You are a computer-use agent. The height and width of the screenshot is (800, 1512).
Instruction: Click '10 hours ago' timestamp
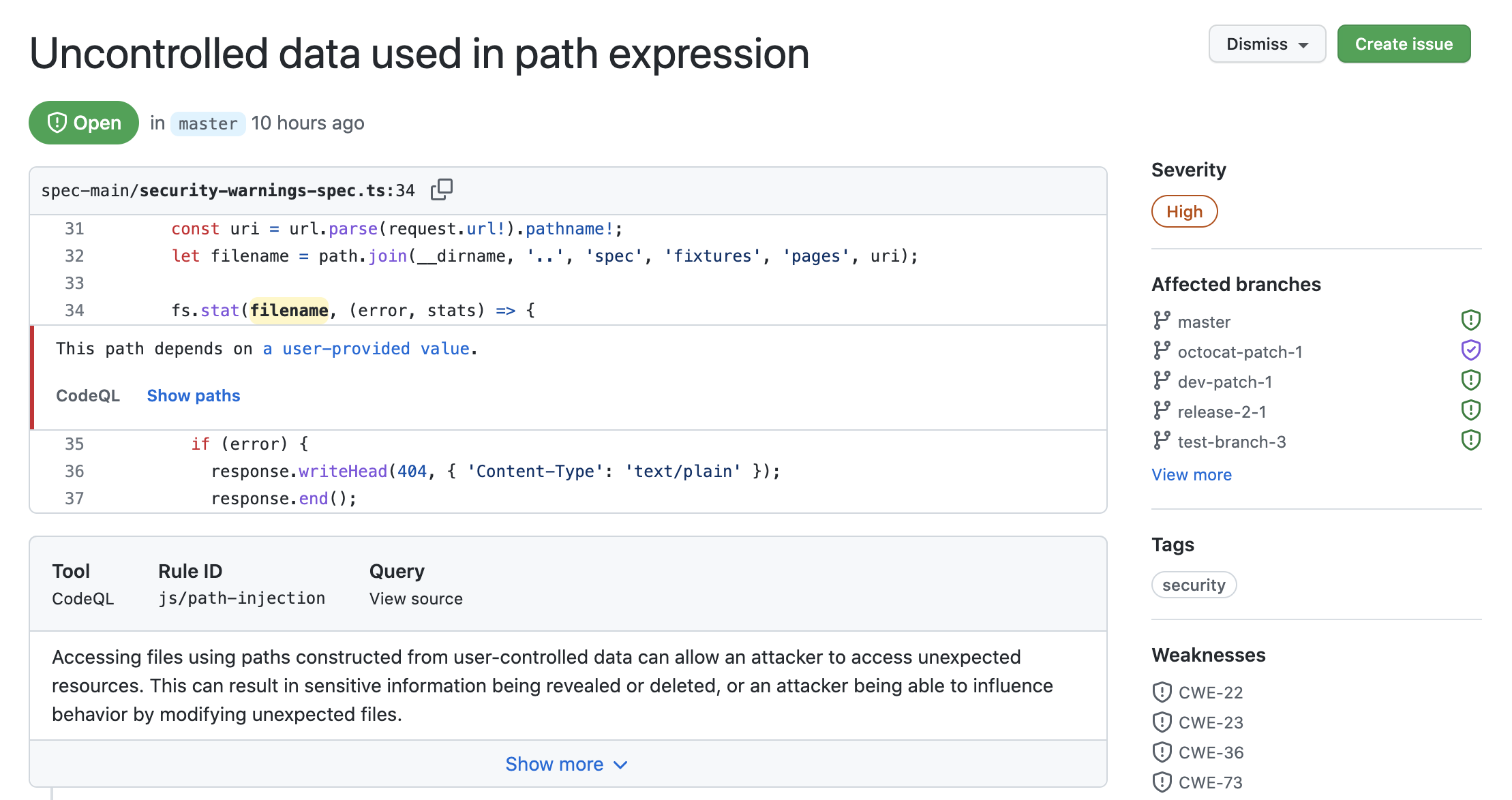click(307, 123)
